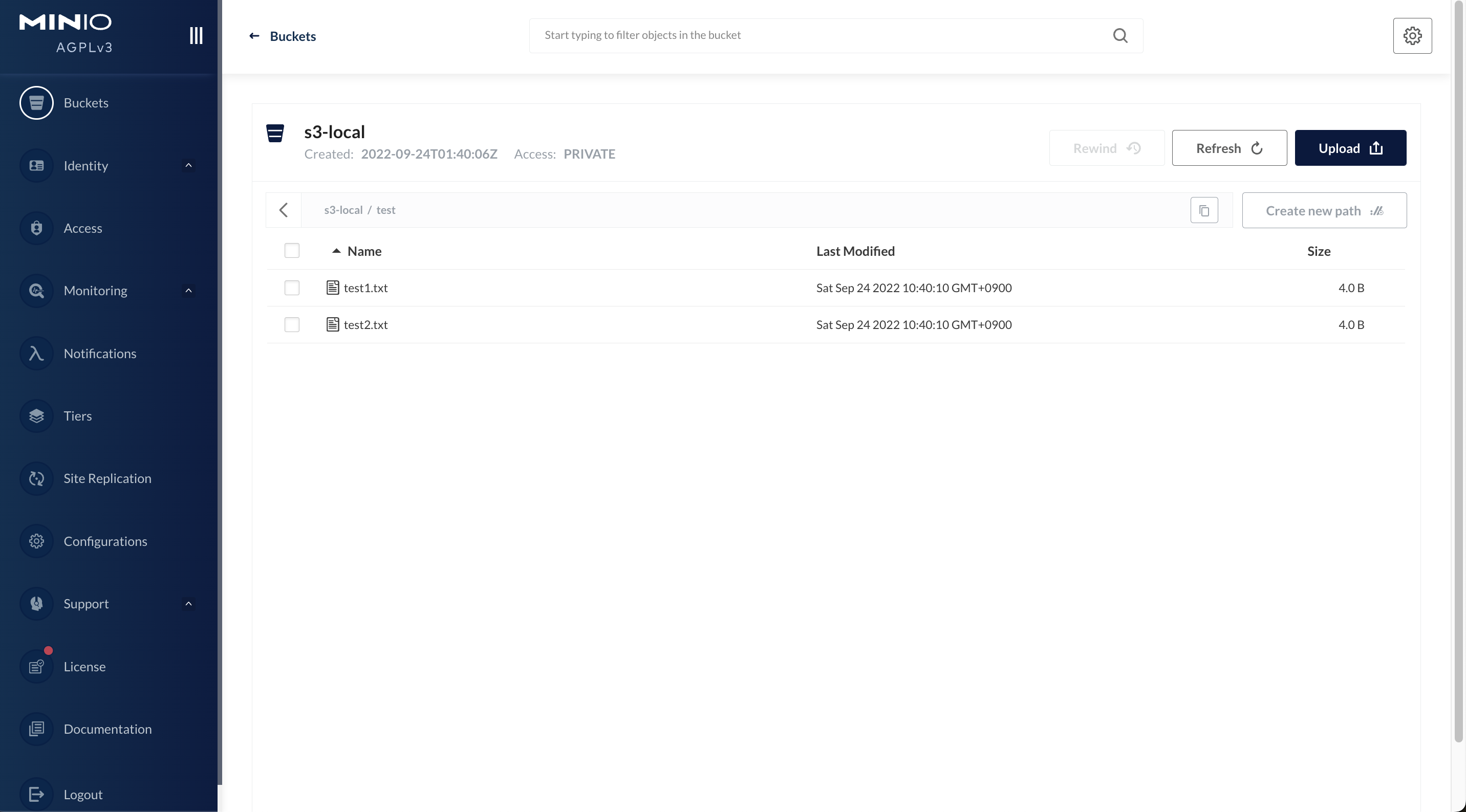Collapse the sidebar menu icon
Viewport: 1466px width, 812px height.
[196, 35]
